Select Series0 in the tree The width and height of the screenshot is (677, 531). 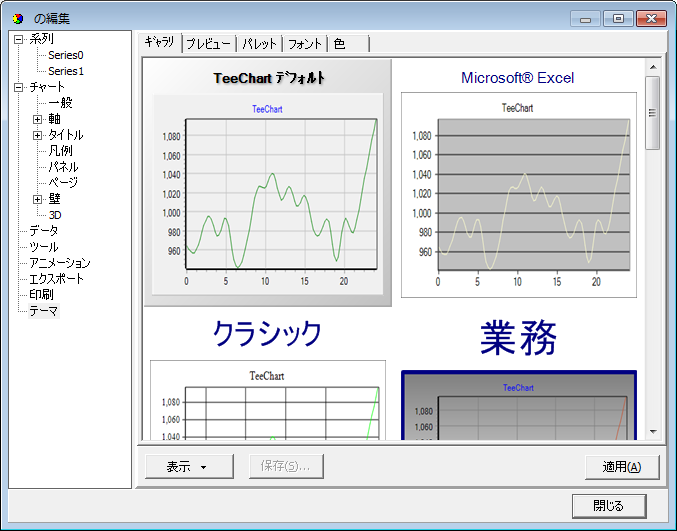(66, 55)
